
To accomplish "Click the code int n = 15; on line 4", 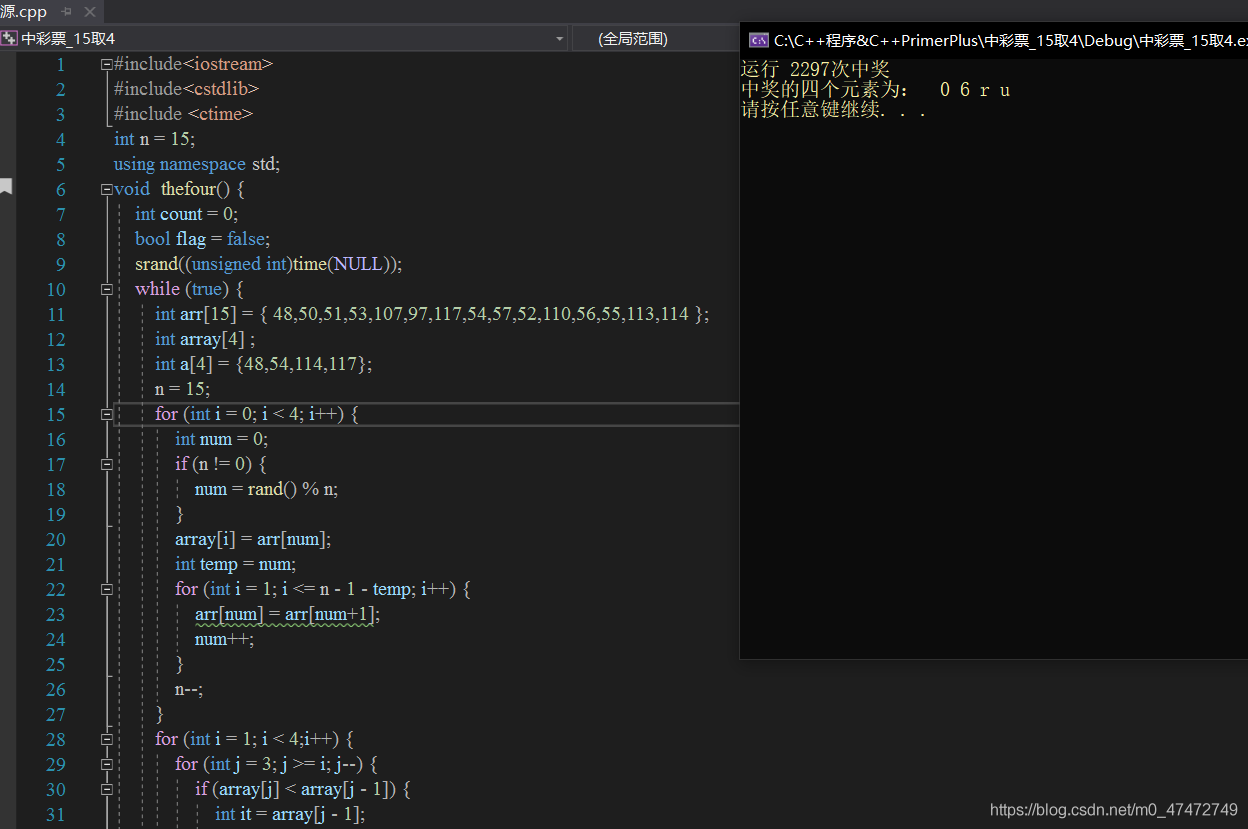I will [x=154, y=139].
